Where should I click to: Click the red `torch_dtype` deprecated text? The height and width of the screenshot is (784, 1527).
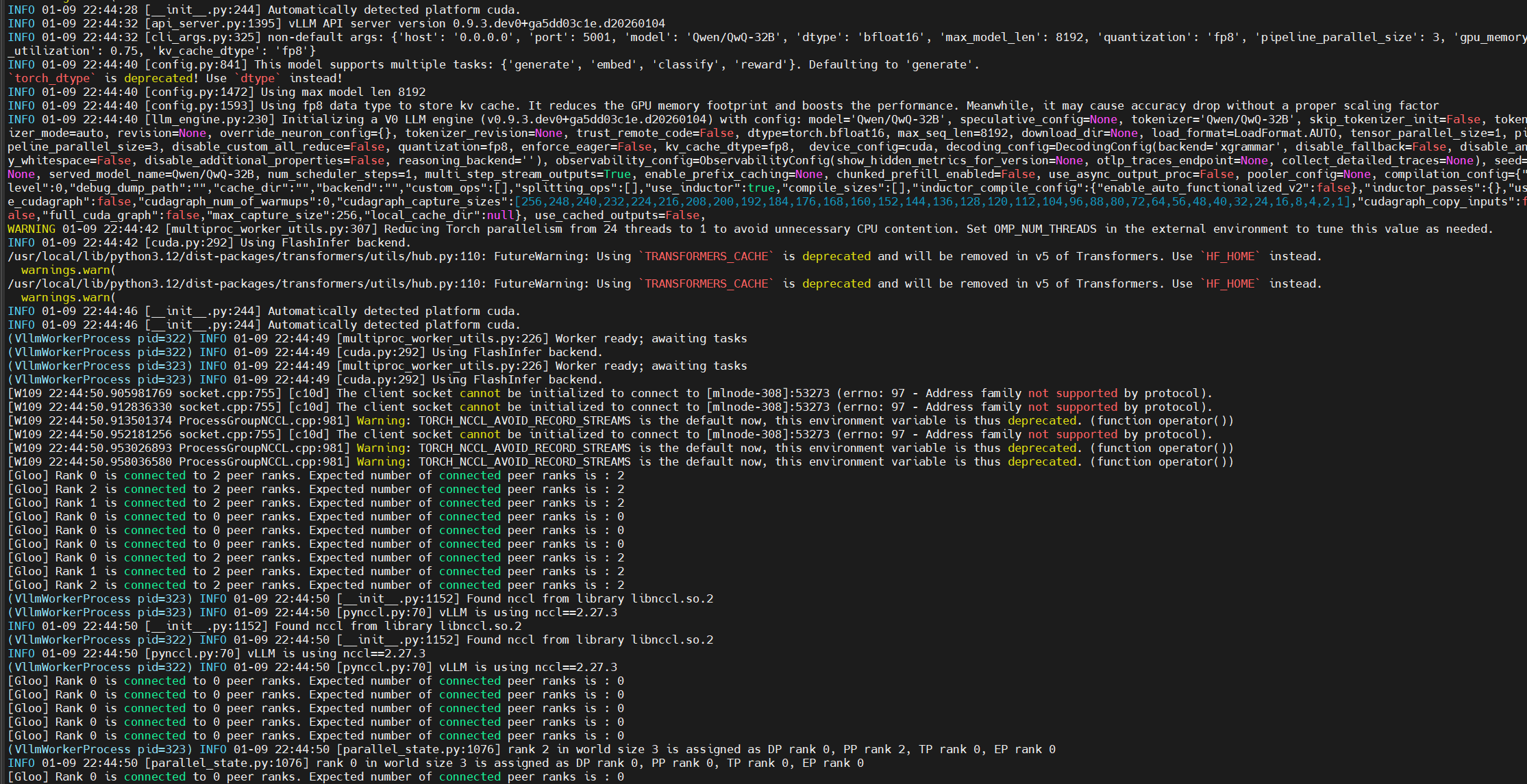pyautogui.click(x=51, y=78)
